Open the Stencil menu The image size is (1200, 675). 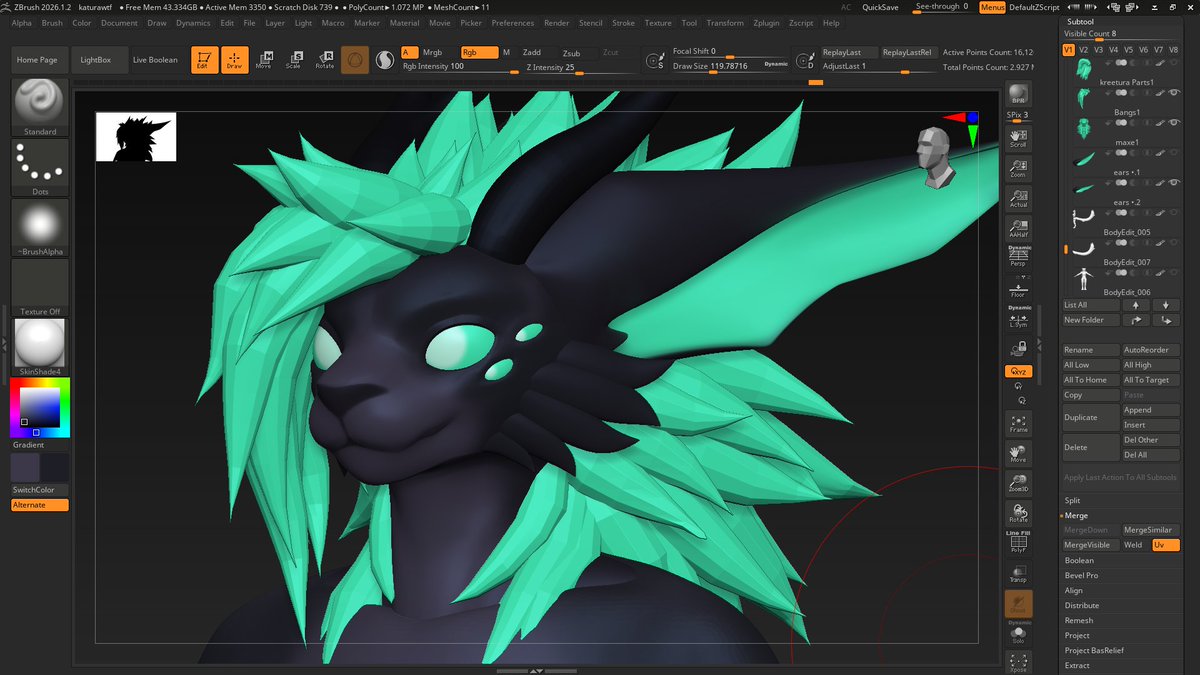(x=591, y=22)
